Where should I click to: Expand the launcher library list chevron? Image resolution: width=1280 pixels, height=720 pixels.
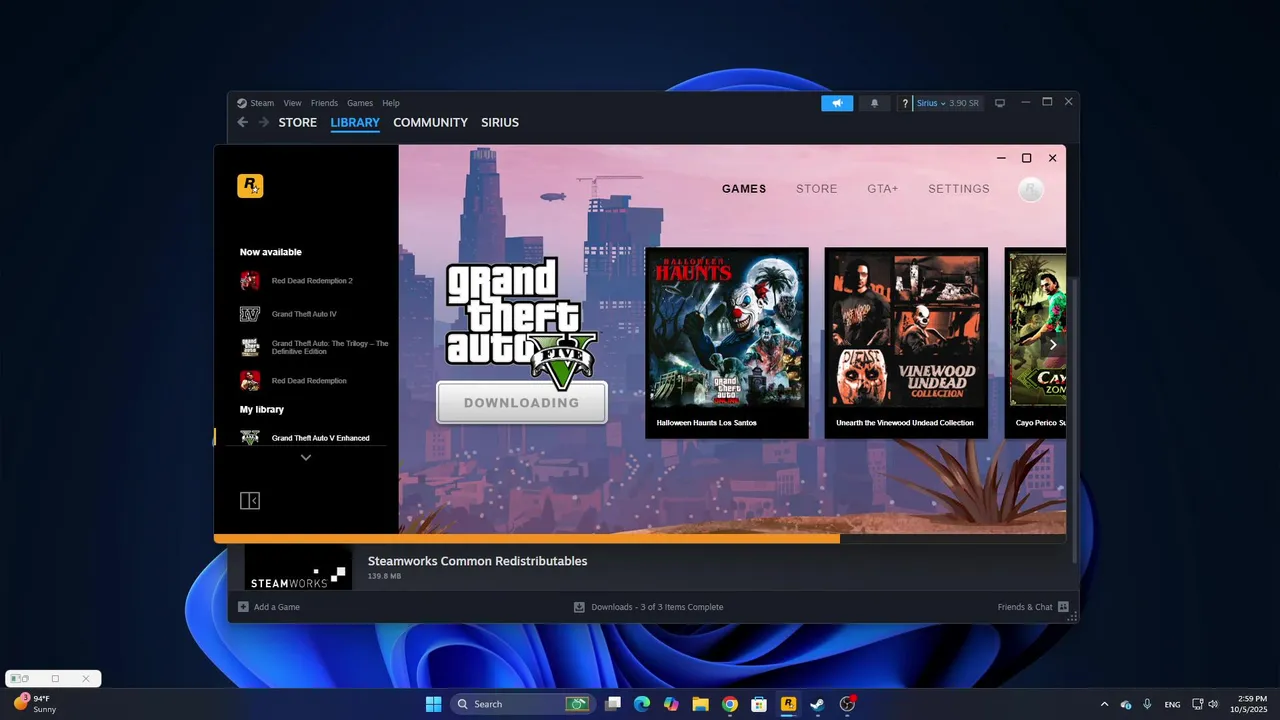[x=306, y=457]
